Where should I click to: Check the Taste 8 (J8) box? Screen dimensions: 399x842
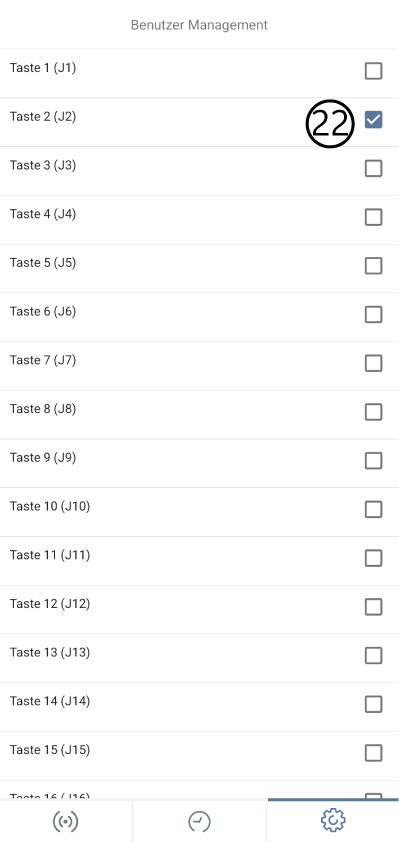coord(373,412)
